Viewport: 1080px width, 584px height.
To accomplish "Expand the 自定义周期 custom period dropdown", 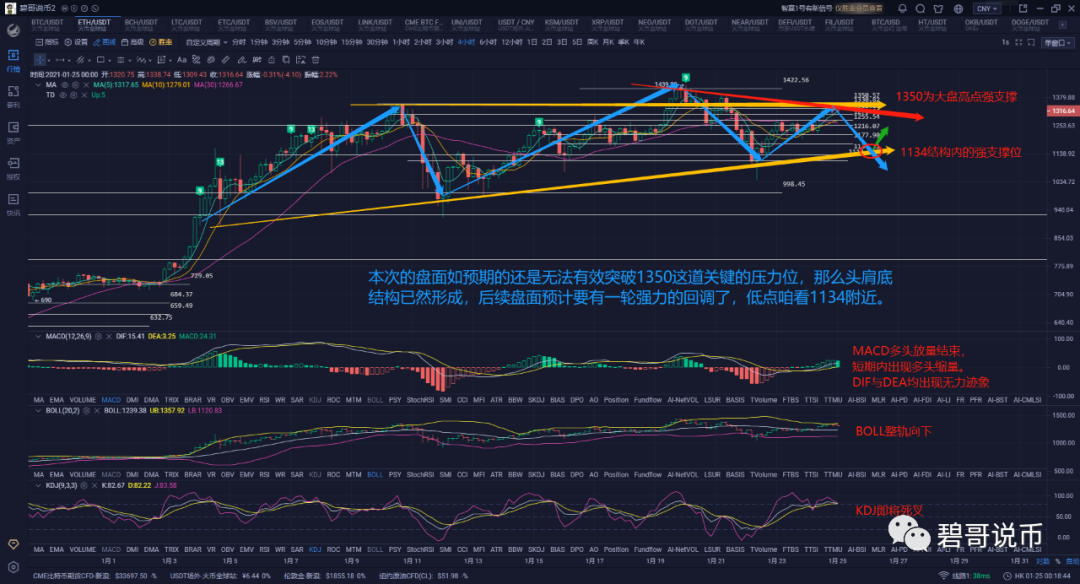I will (x=205, y=43).
